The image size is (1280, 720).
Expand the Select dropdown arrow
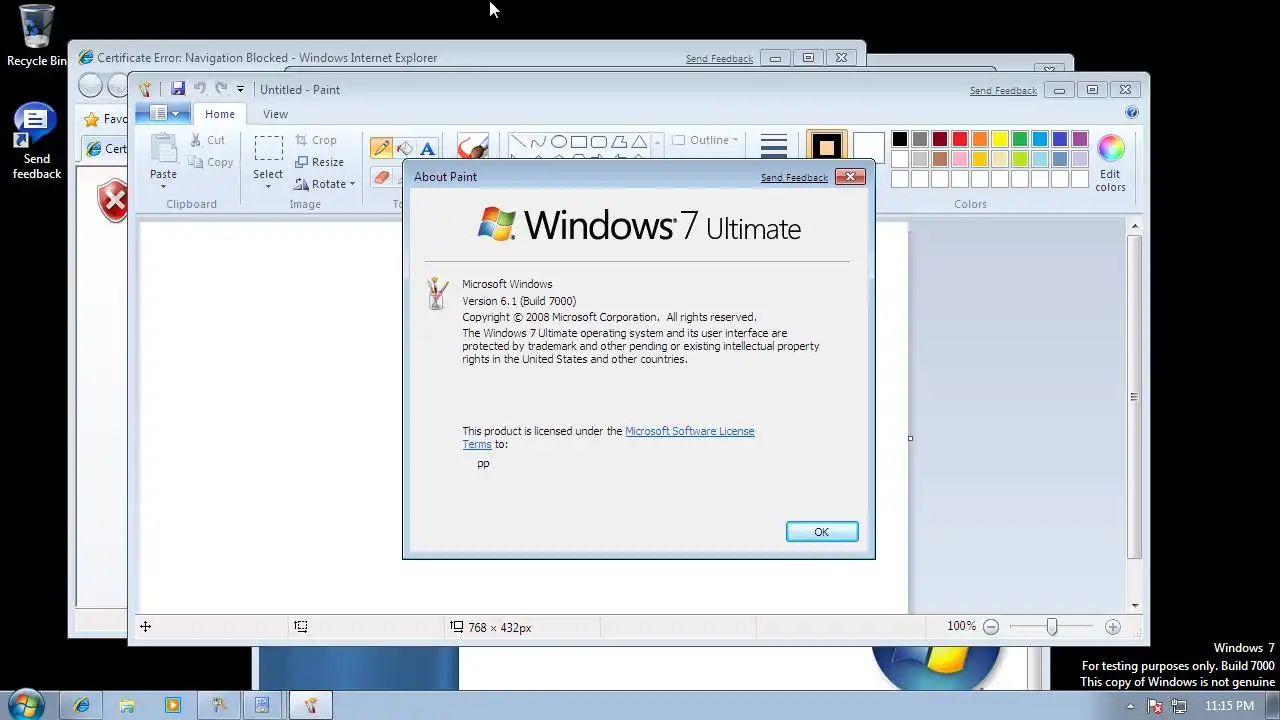tap(268, 187)
